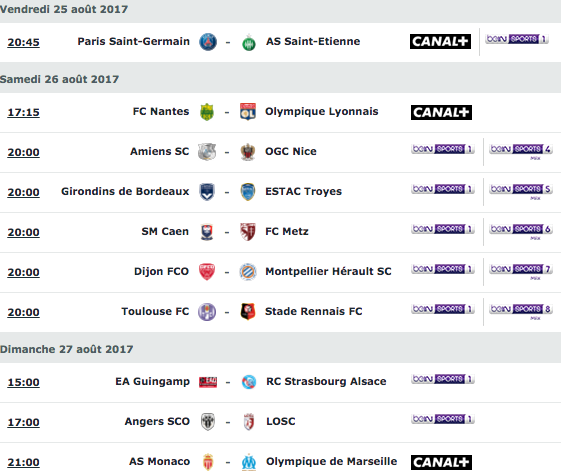
Task: Click the Paris Saint-Germain club crest
Action: coord(208,42)
